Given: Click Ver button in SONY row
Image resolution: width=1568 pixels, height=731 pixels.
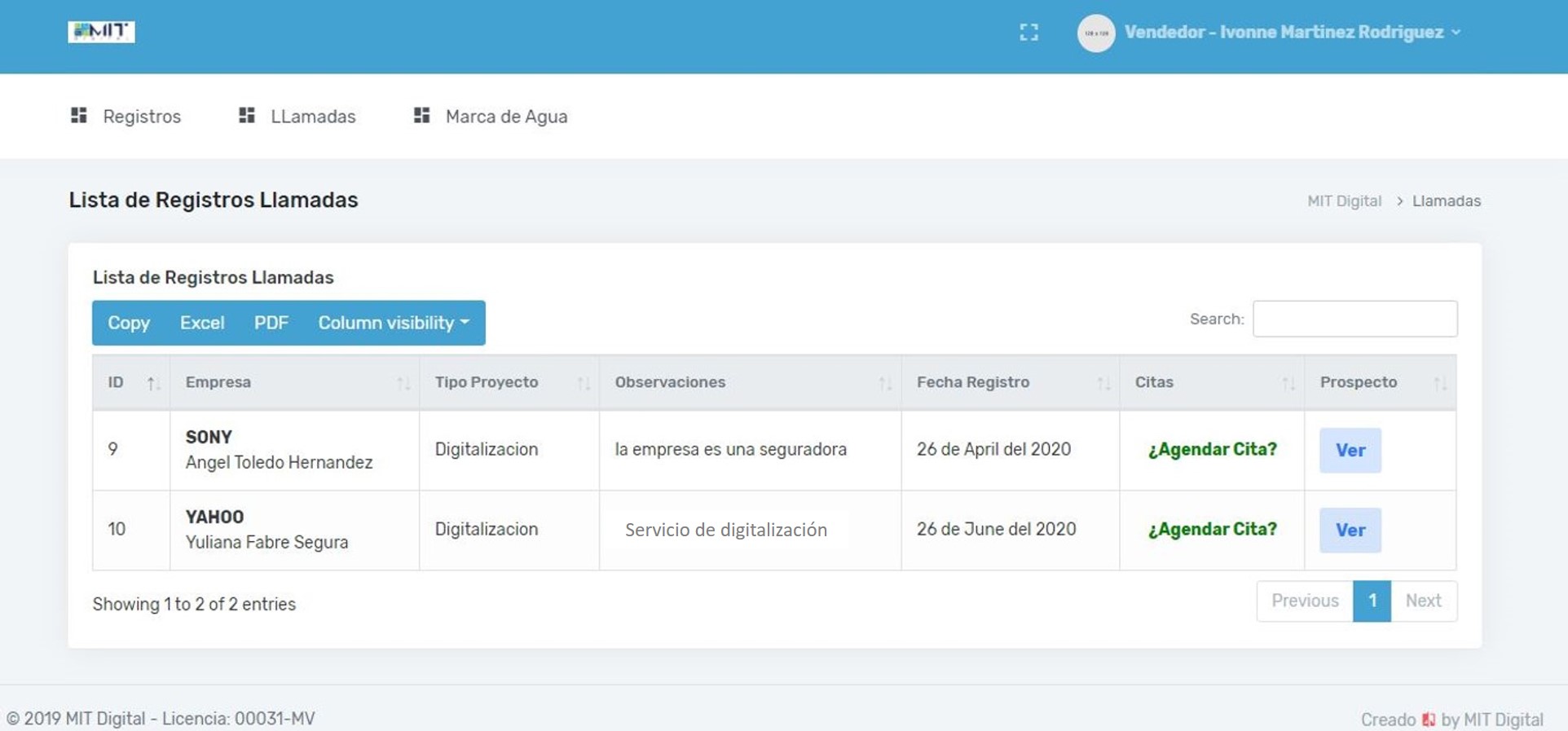Looking at the screenshot, I should pos(1350,450).
